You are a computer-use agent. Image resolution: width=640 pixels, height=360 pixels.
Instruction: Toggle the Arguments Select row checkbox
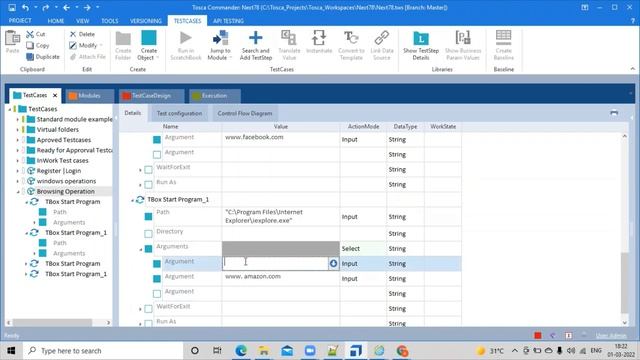(149, 249)
